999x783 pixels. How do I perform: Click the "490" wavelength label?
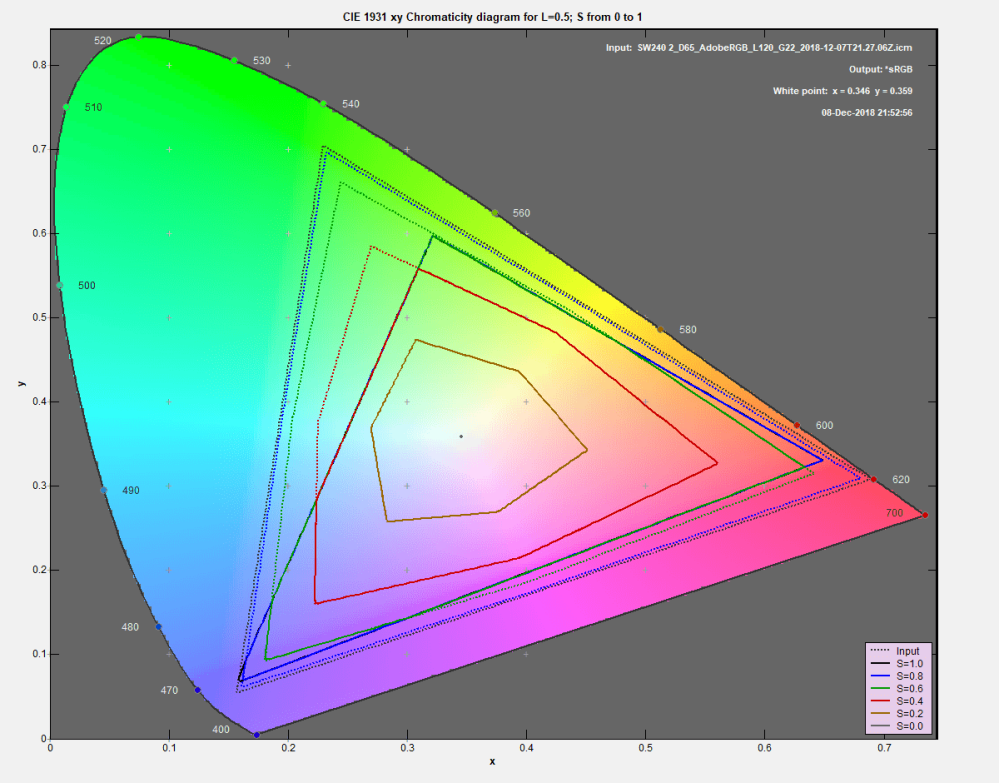pyautogui.click(x=131, y=491)
